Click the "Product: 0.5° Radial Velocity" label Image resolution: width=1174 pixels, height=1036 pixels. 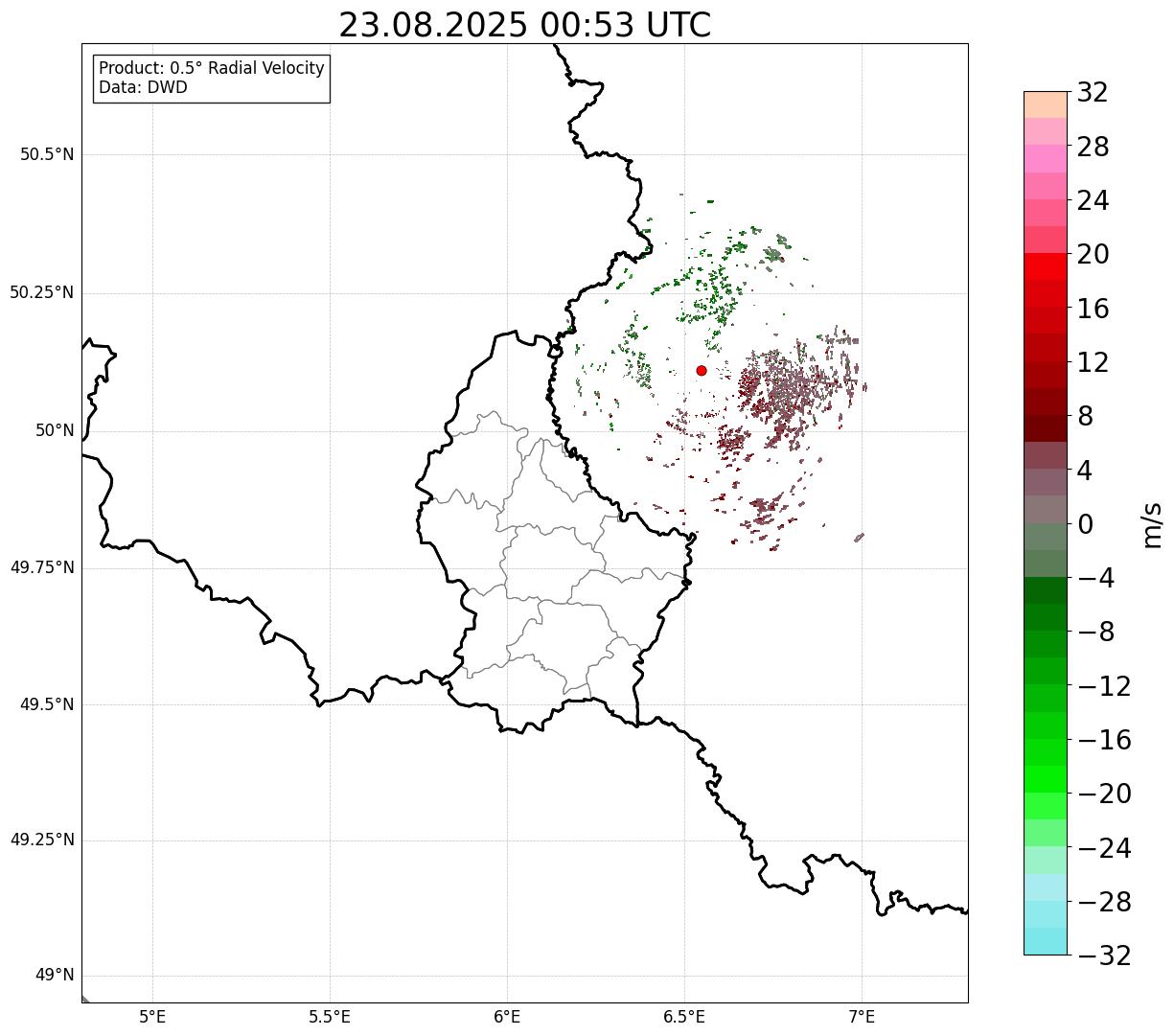pyautogui.click(x=212, y=69)
